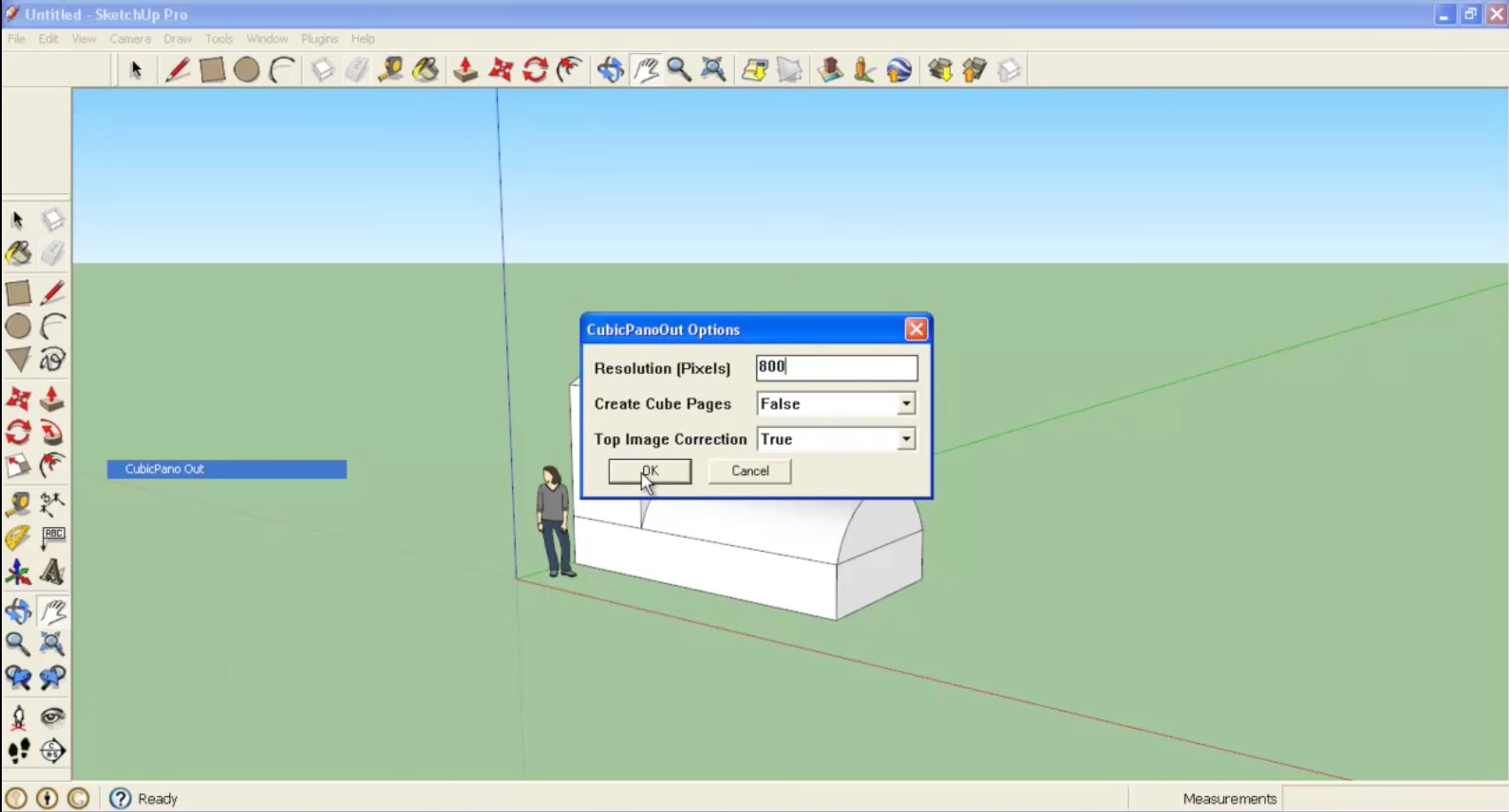The width and height of the screenshot is (1509, 812).
Task: Click the Toggle Terrain icon
Action: (x=790, y=70)
